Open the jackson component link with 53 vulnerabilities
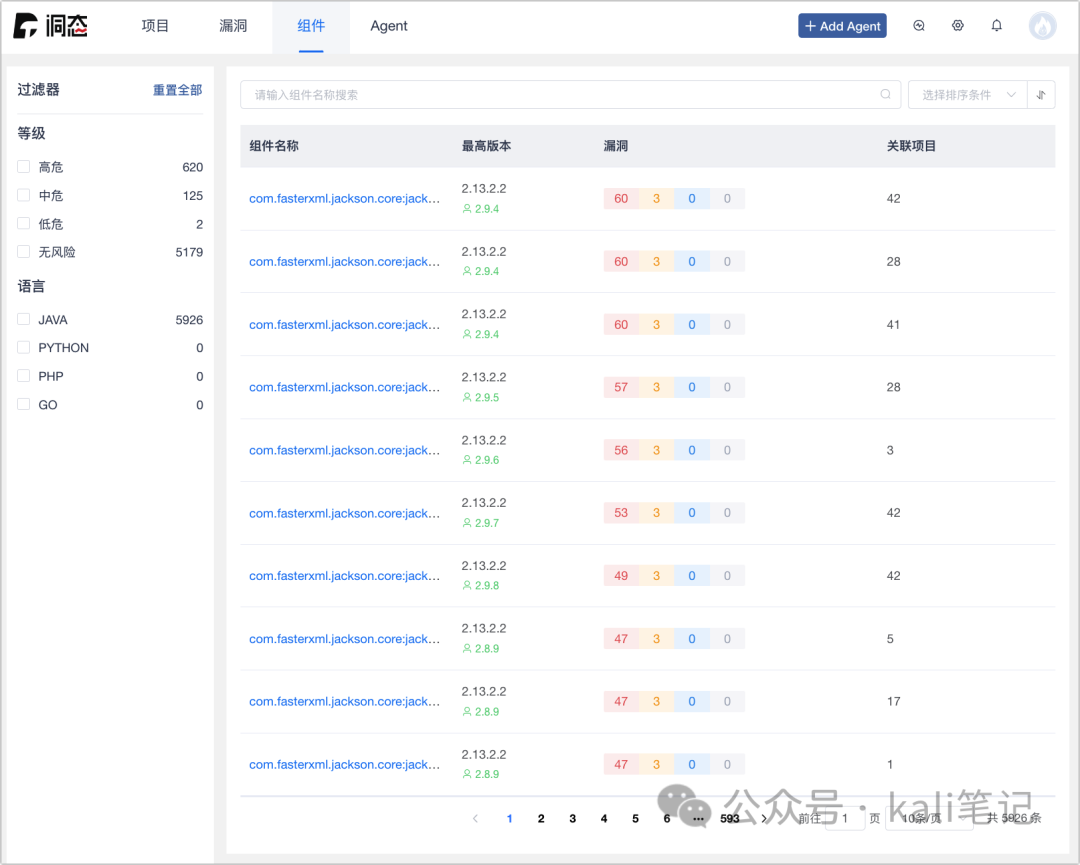The height and width of the screenshot is (865, 1080). [x=344, y=513]
